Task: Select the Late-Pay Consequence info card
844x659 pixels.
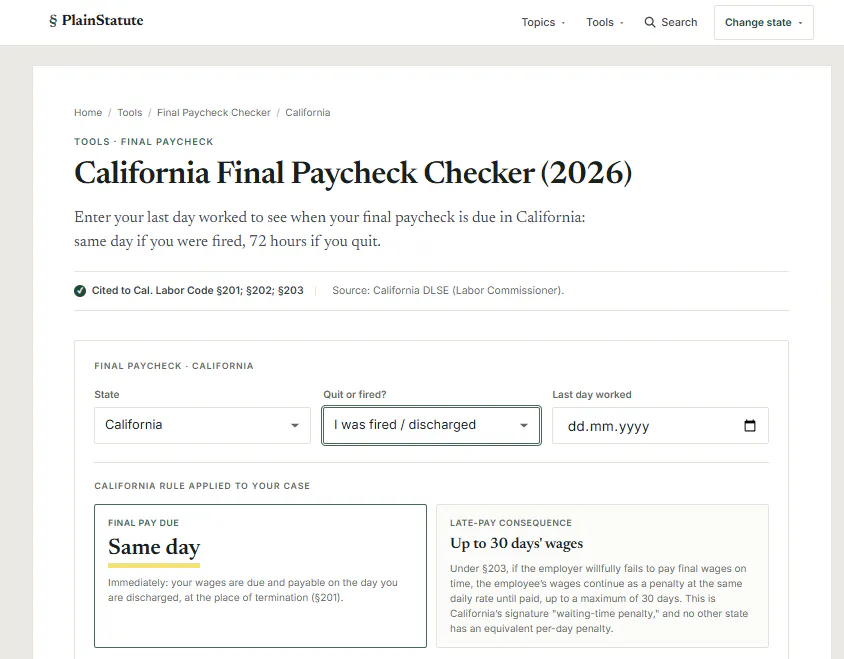Action: 602,576
